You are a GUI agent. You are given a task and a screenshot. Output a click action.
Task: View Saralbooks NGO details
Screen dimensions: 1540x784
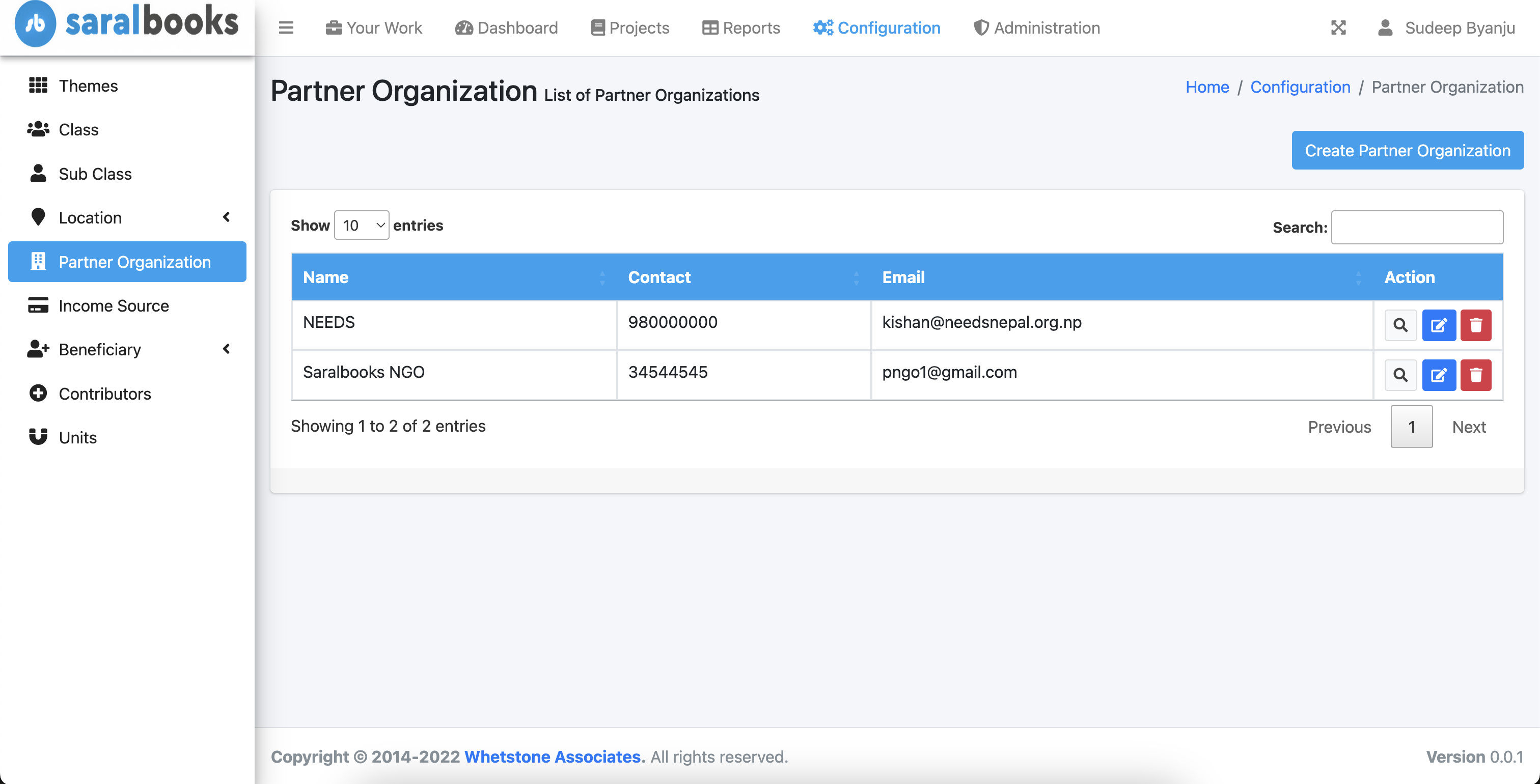coord(1400,375)
